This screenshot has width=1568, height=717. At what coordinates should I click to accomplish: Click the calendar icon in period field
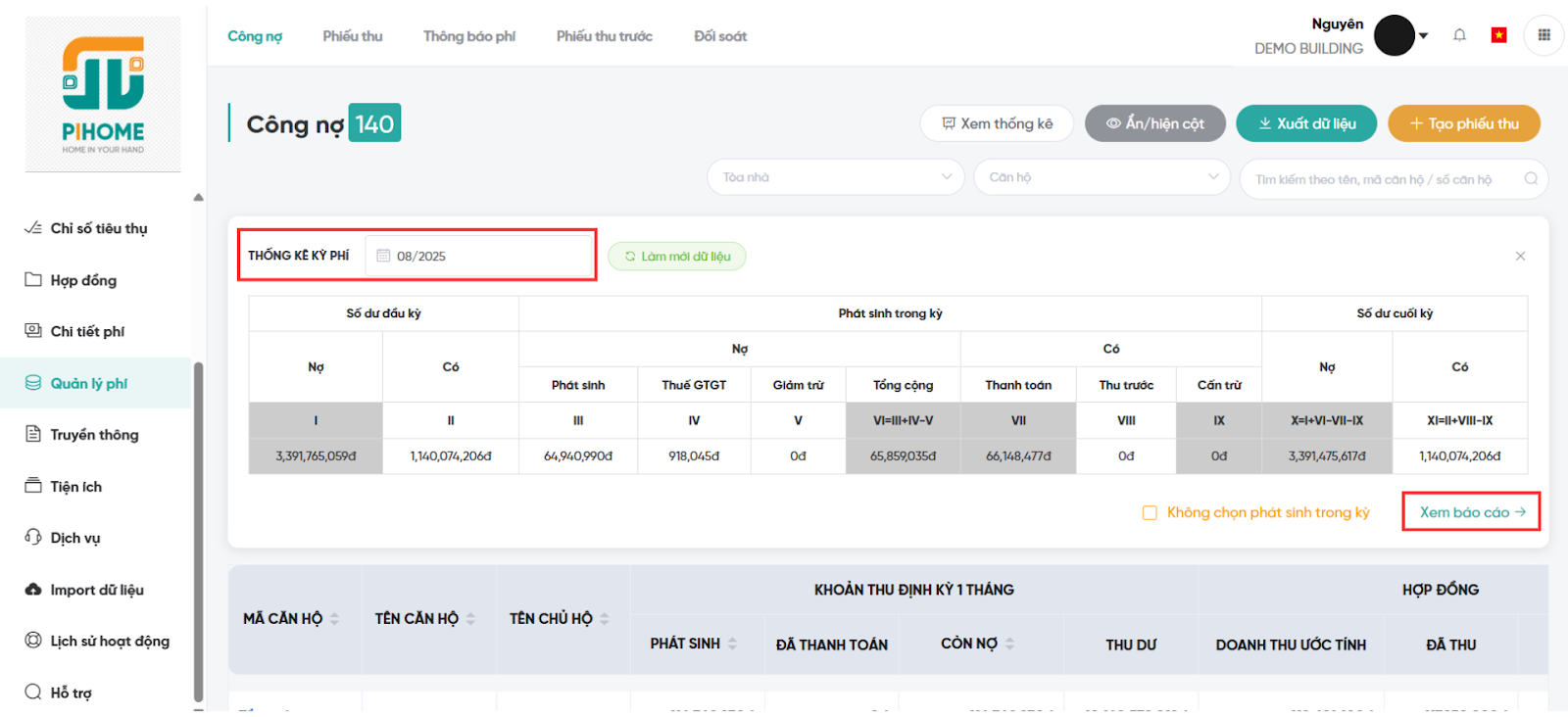tap(383, 256)
